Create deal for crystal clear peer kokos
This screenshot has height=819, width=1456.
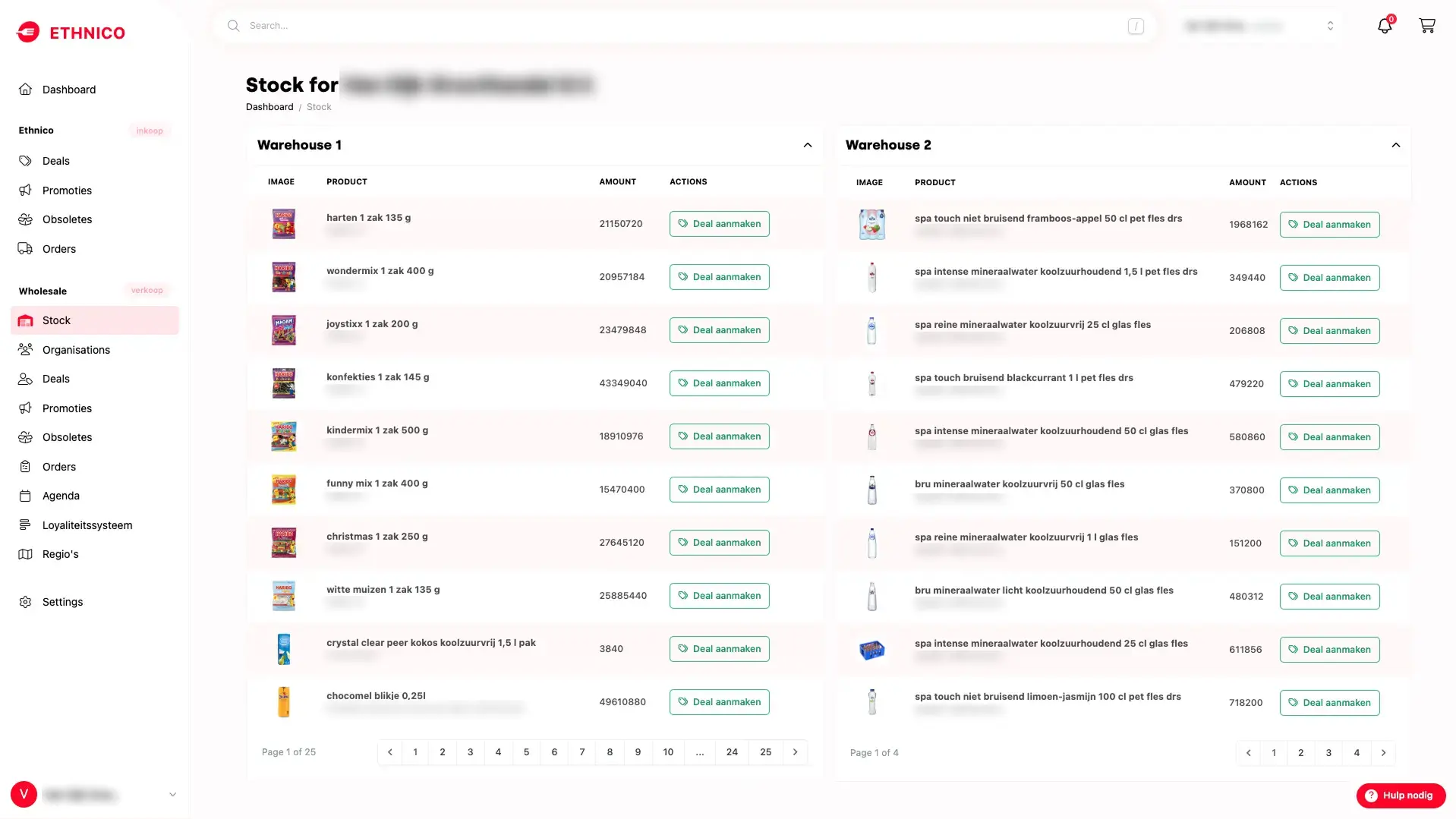tap(719, 649)
